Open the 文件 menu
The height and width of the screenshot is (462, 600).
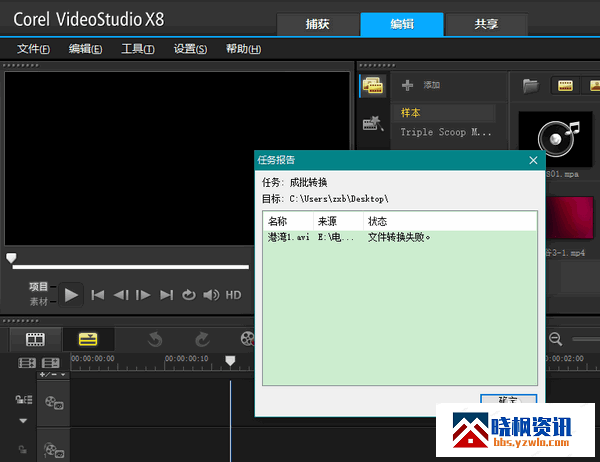click(x=33, y=49)
